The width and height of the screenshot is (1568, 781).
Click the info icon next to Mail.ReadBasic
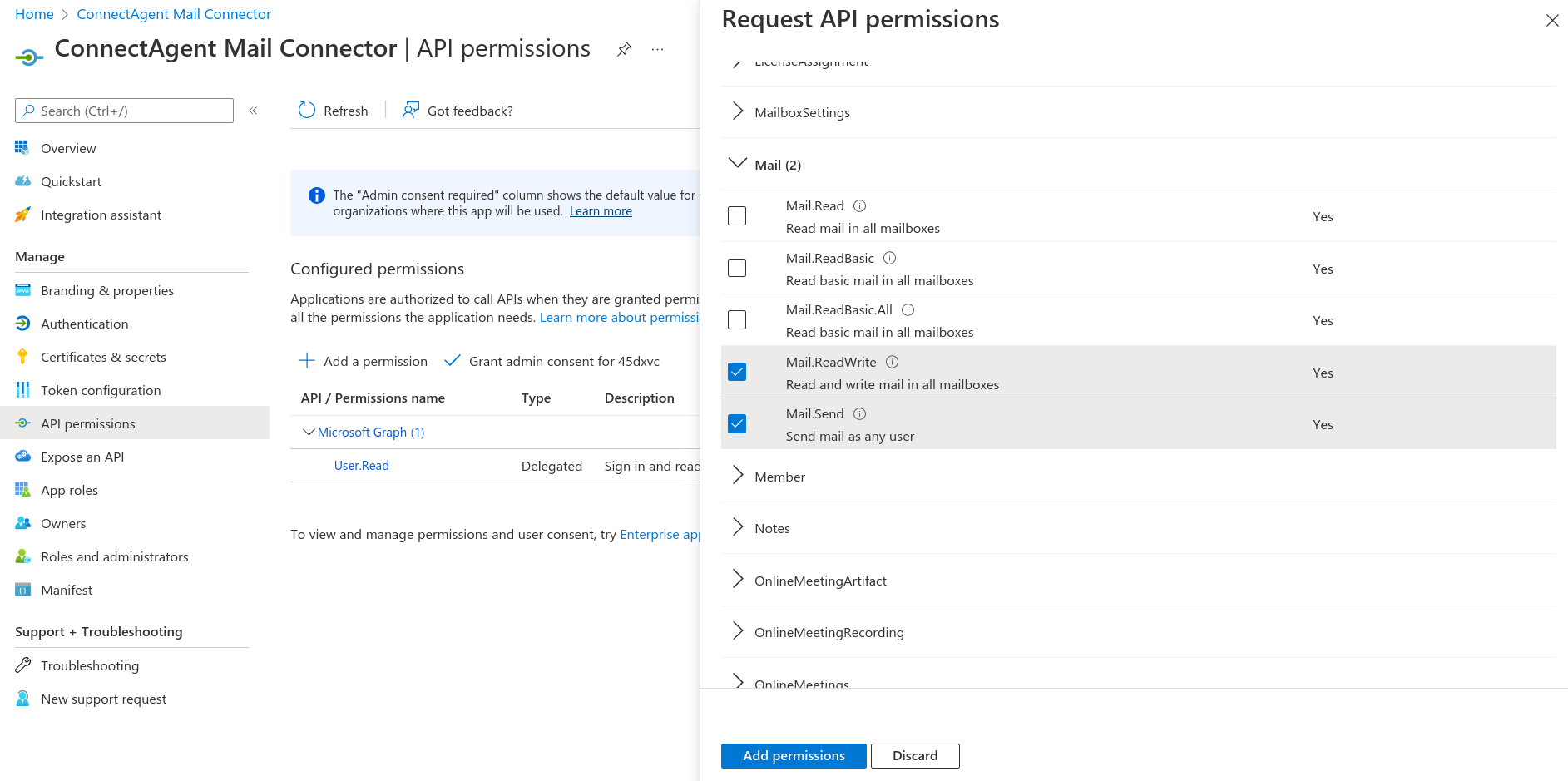[x=890, y=258]
